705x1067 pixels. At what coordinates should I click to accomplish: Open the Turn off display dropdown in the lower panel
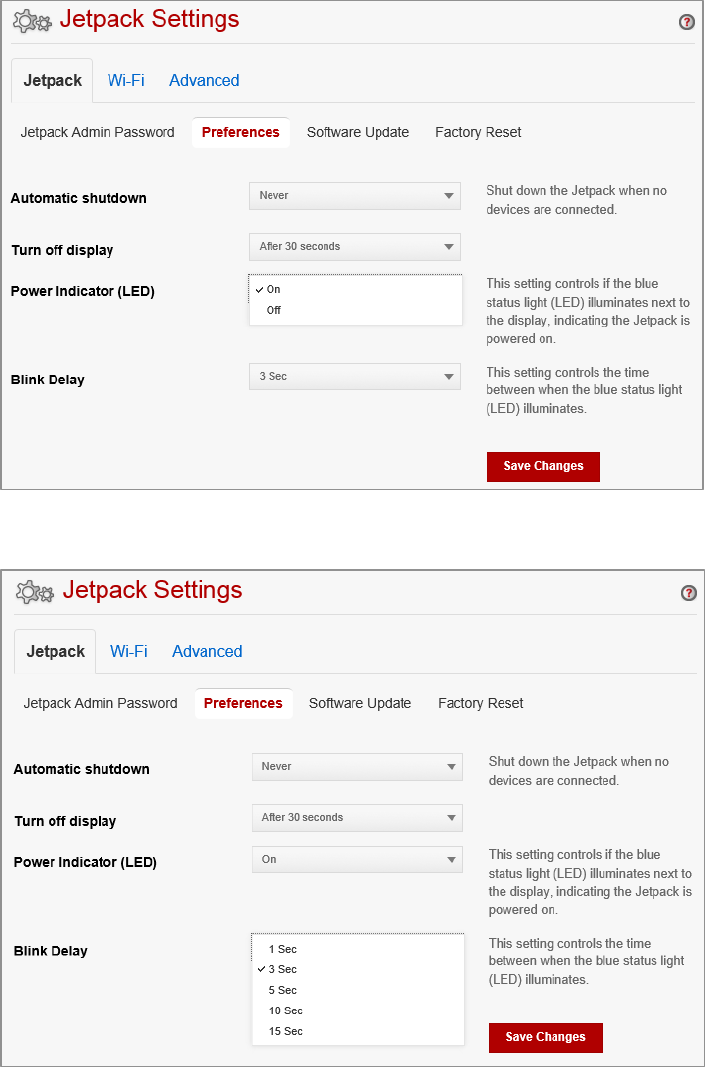pos(357,818)
